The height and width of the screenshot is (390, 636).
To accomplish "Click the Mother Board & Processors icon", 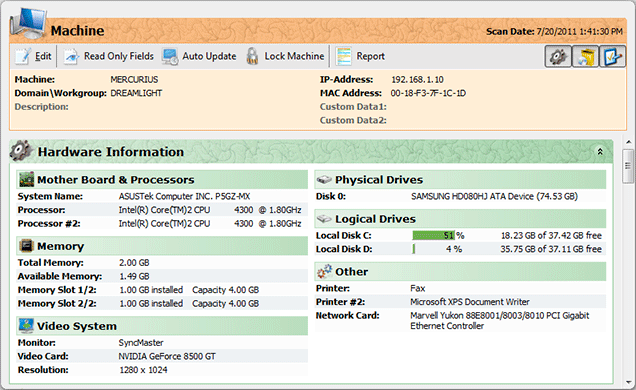I will click(26, 179).
